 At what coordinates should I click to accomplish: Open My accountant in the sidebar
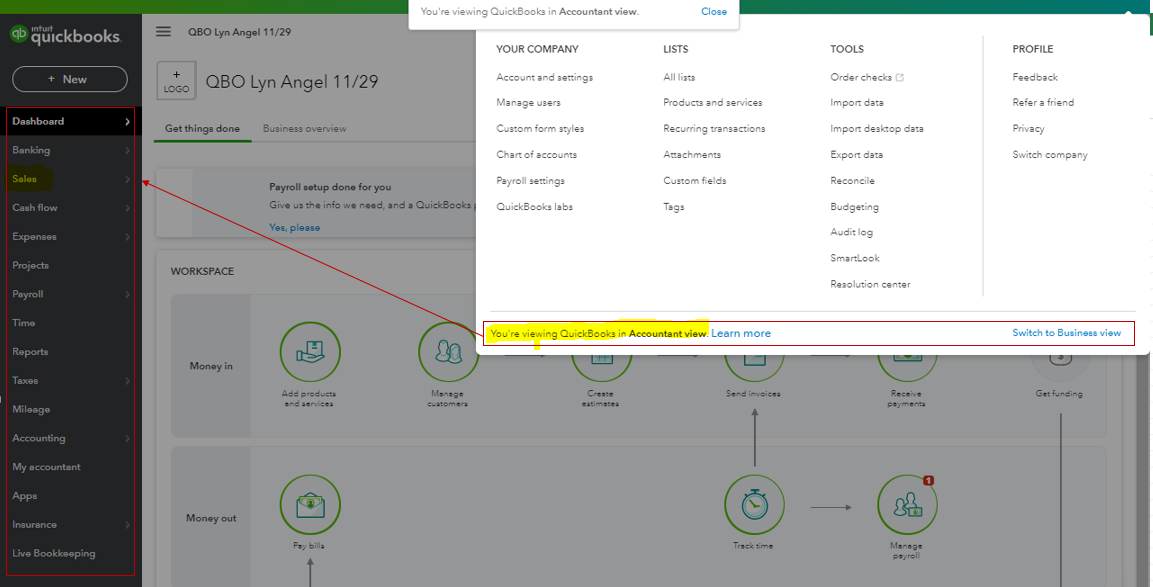(x=46, y=467)
